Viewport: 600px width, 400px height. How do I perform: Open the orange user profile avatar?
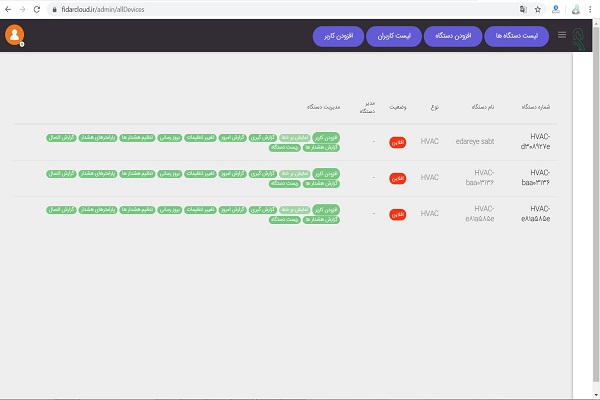pyautogui.click(x=15, y=34)
